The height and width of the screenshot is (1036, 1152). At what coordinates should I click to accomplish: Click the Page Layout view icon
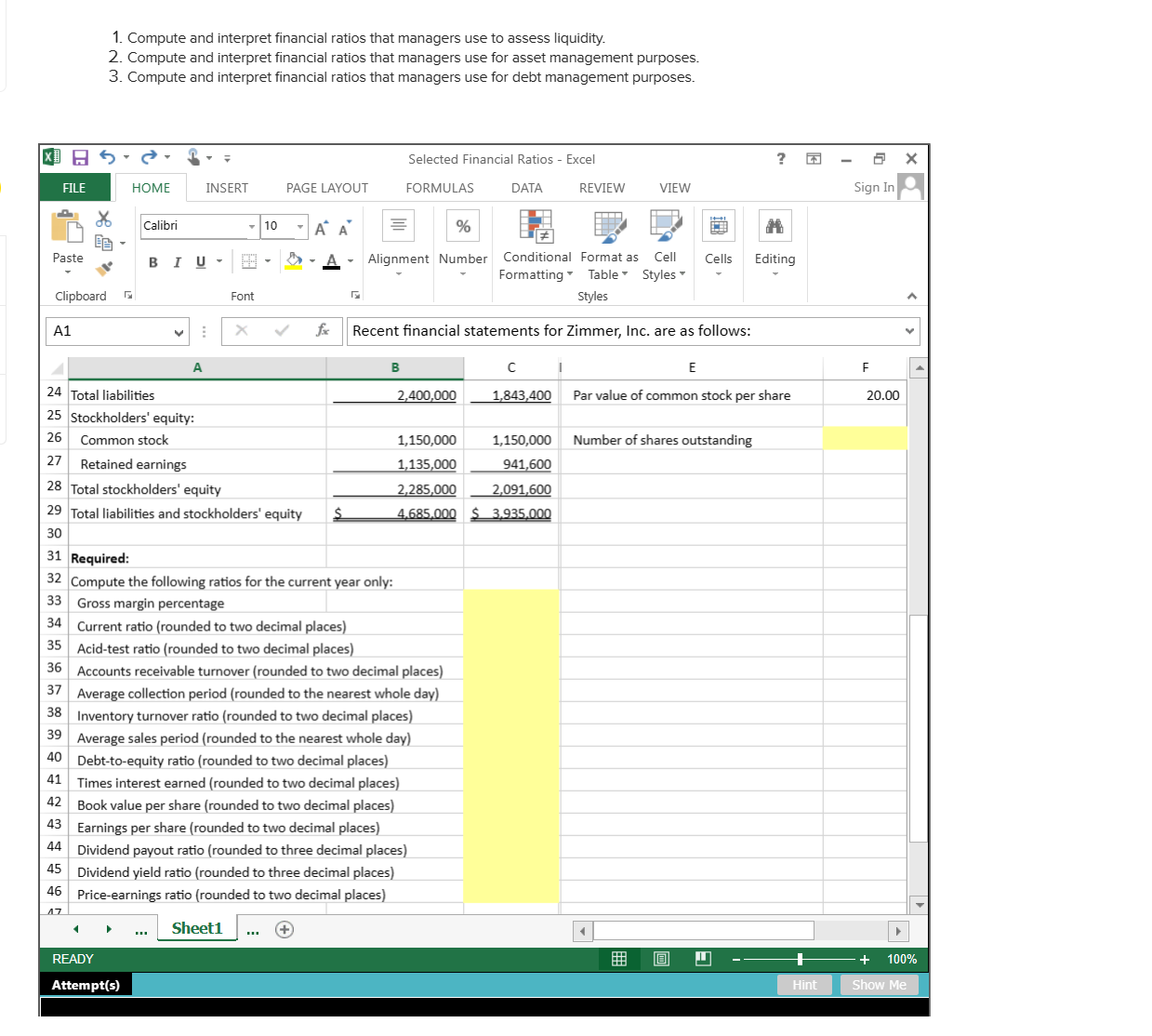point(661,959)
